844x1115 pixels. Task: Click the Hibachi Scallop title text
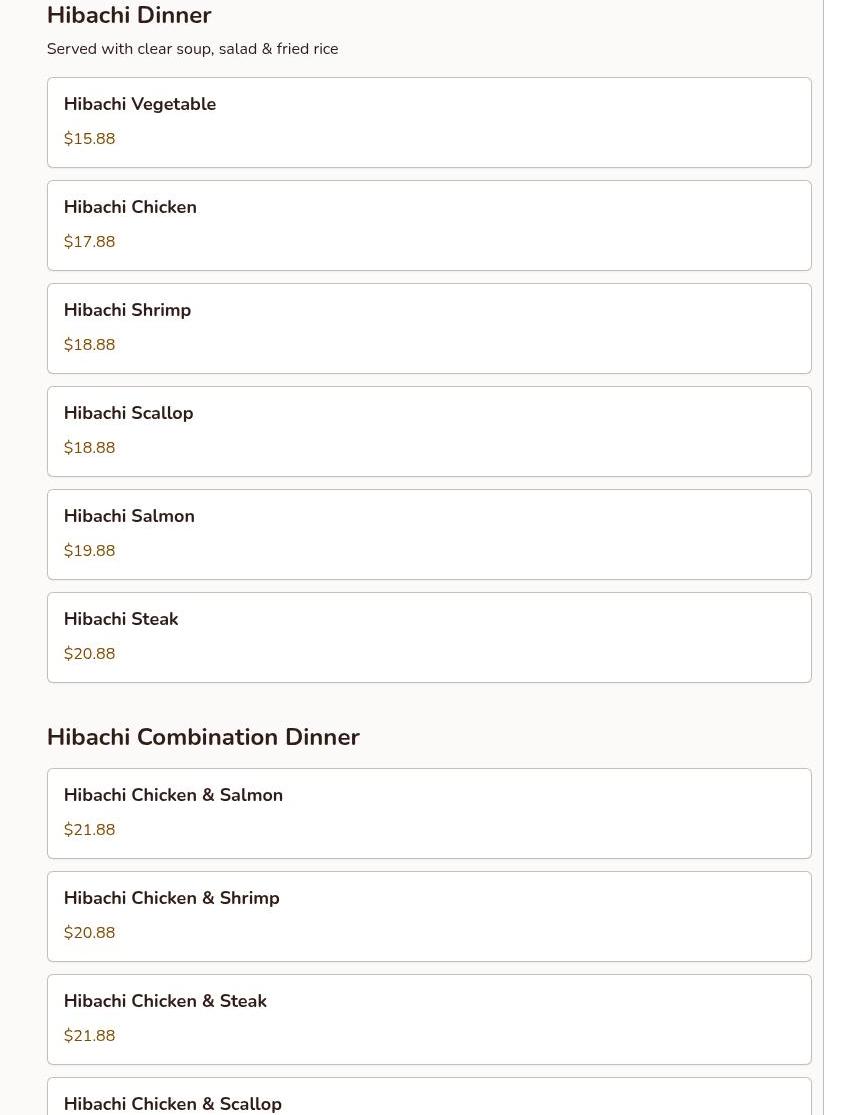coord(129,413)
